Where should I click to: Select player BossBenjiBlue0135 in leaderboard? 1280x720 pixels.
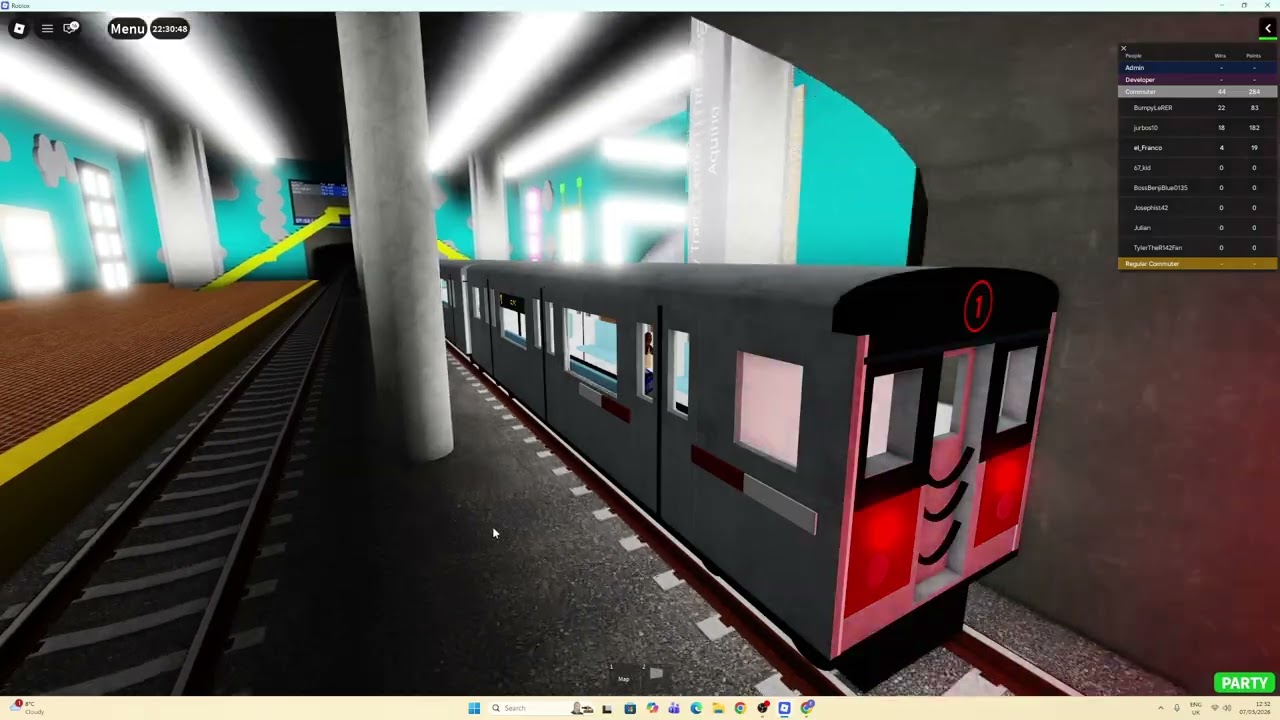click(1197, 188)
